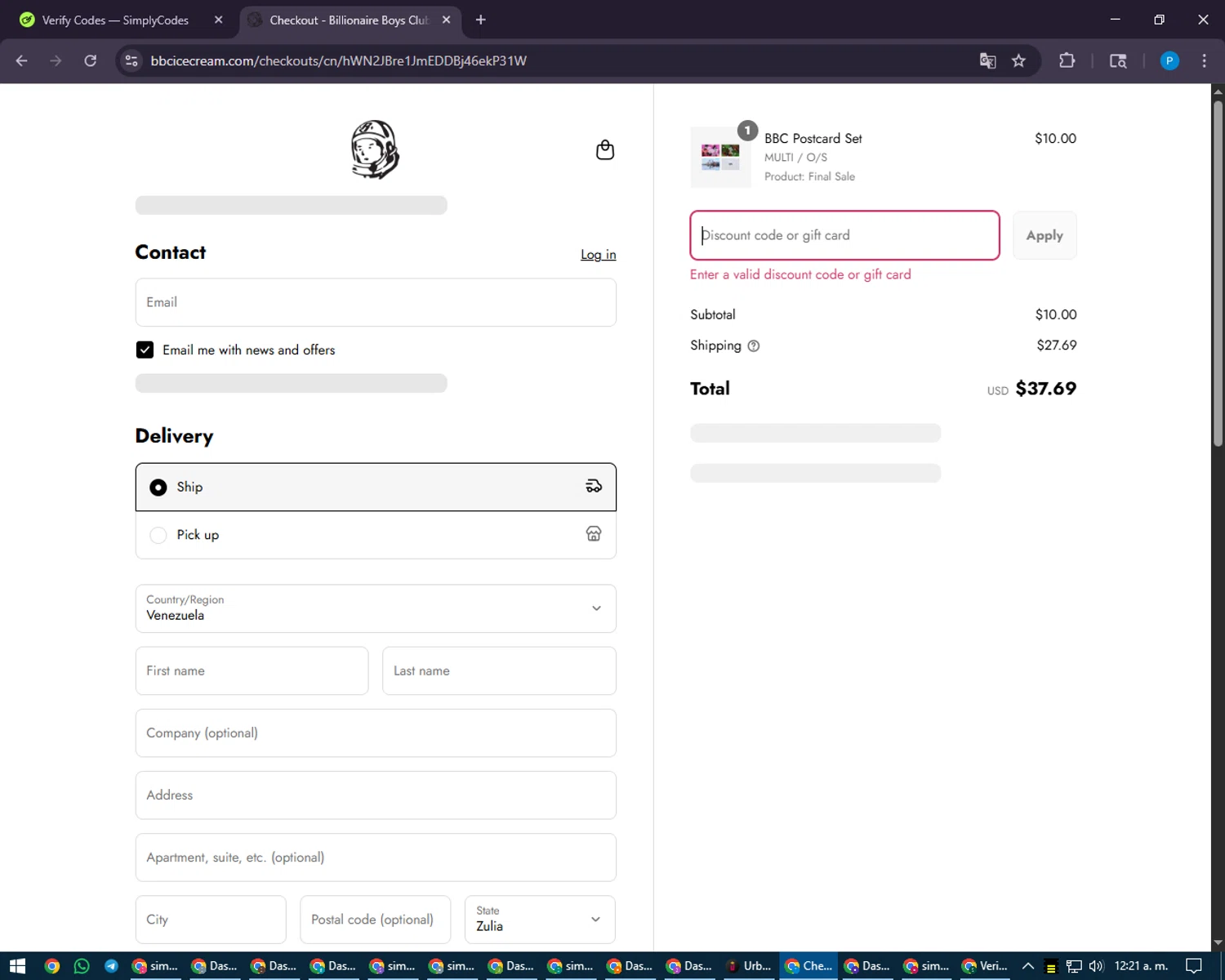Open pinned Chrome icon in taskbar
This screenshot has height=980, width=1225.
click(x=52, y=966)
